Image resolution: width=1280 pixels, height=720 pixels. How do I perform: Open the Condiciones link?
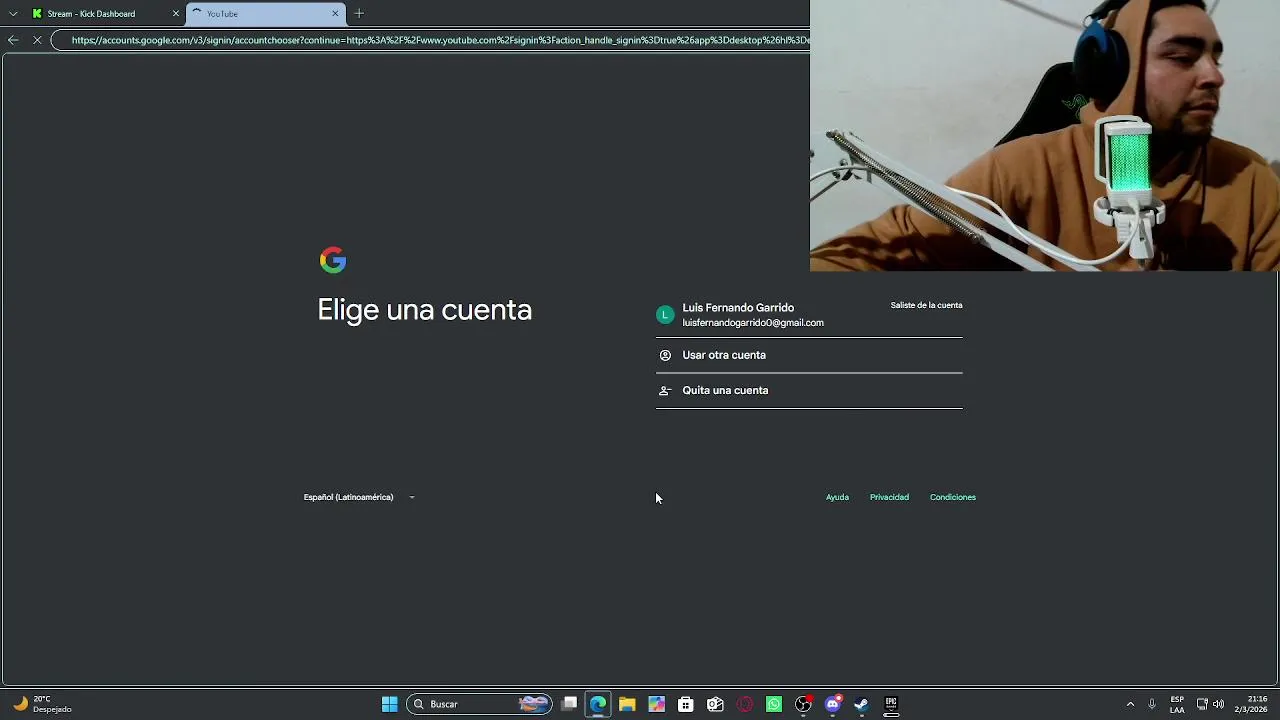click(953, 497)
